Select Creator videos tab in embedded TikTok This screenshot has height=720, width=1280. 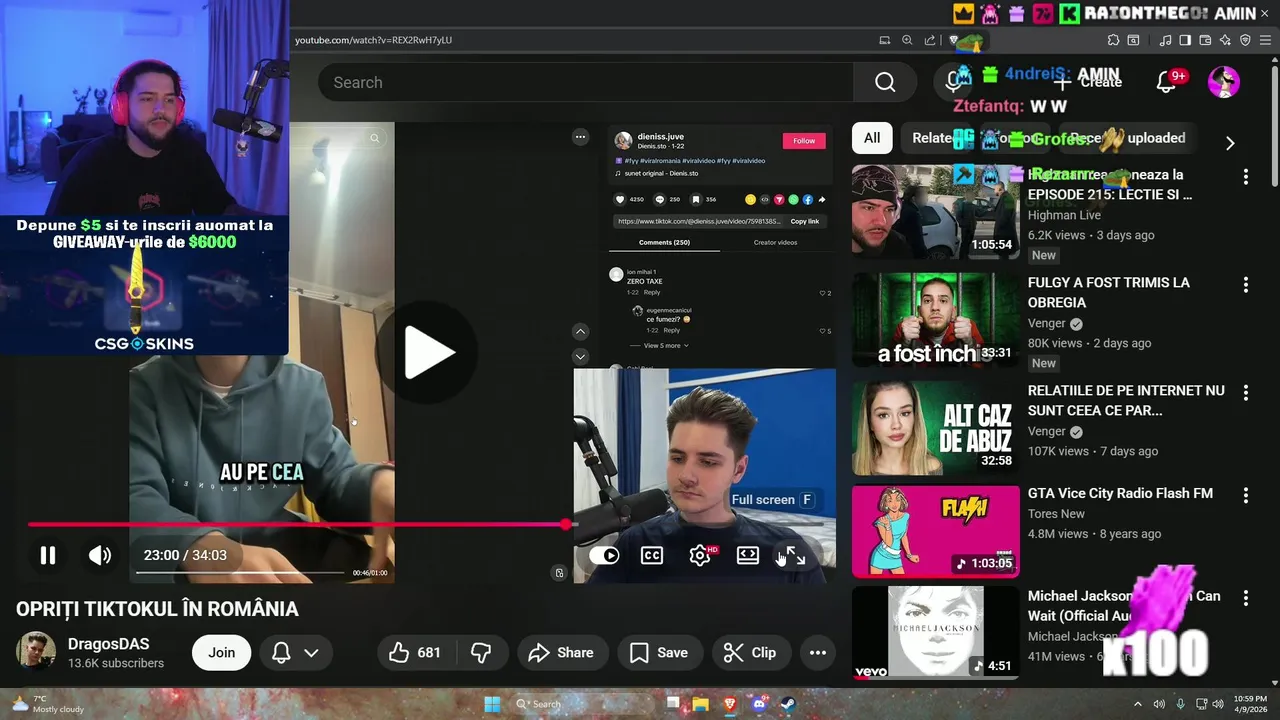(775, 242)
